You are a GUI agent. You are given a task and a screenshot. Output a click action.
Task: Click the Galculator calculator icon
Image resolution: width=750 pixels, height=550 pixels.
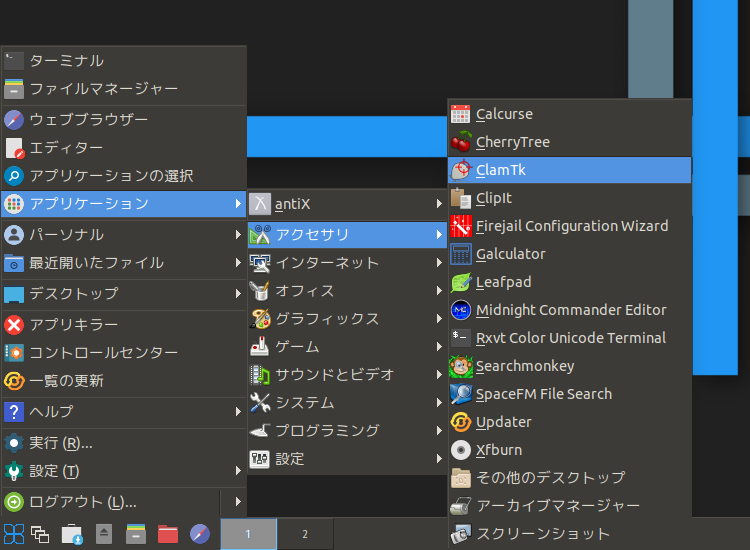pyautogui.click(x=461, y=254)
